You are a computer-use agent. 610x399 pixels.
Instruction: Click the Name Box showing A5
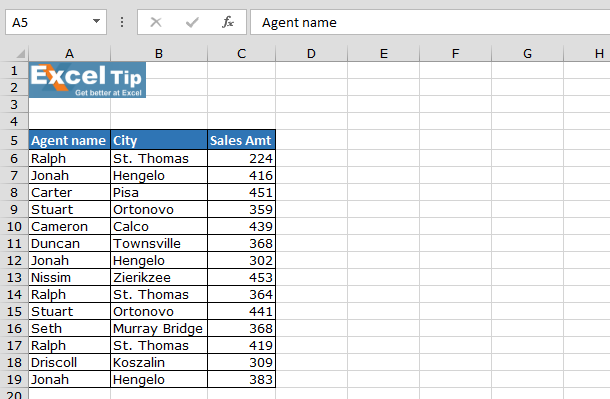coord(56,22)
